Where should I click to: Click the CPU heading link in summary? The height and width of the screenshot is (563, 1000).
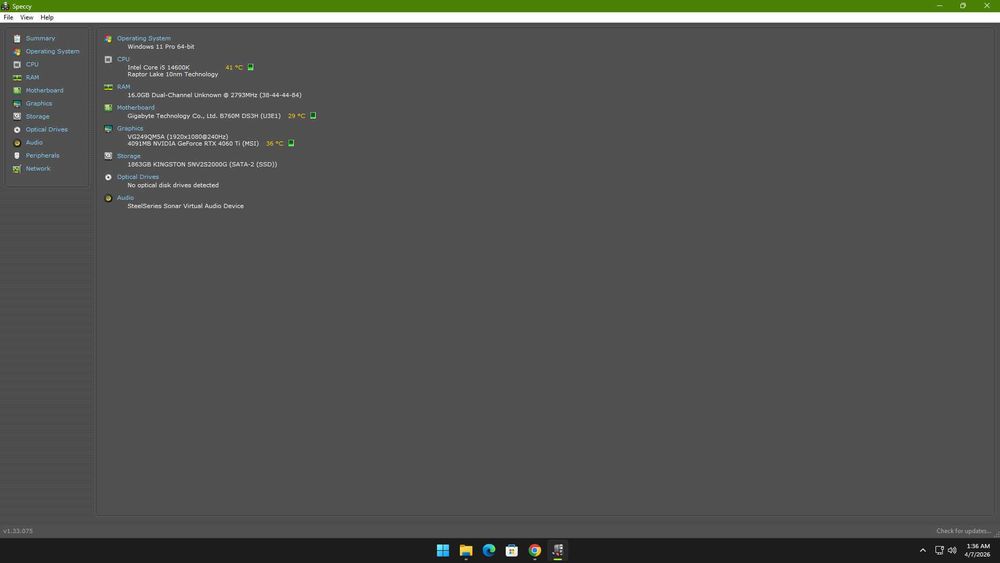coord(123,59)
